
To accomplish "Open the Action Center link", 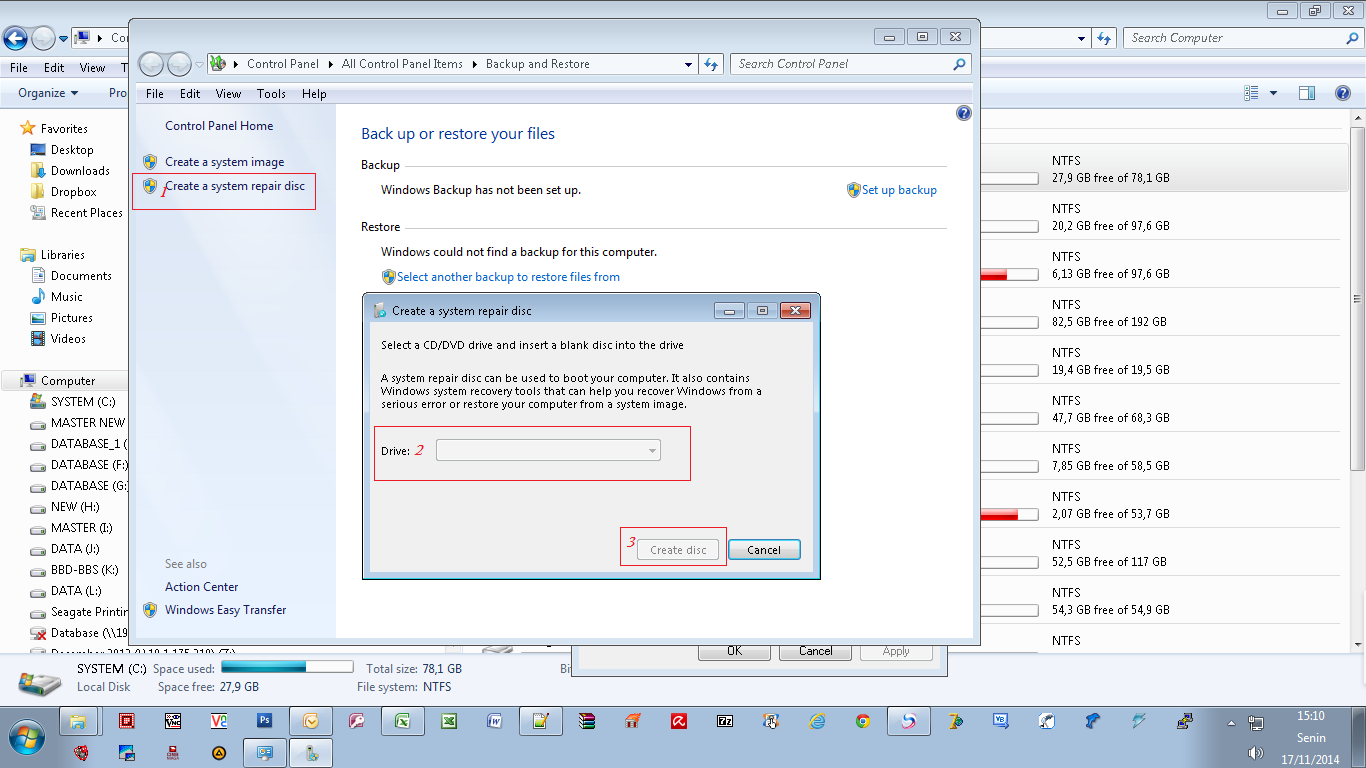I will click(201, 587).
